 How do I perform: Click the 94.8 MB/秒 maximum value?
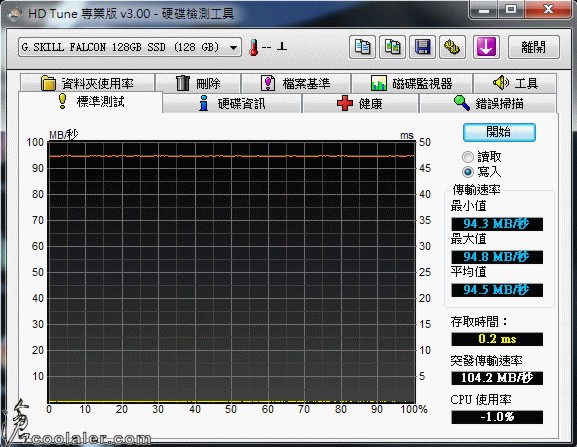[497, 257]
